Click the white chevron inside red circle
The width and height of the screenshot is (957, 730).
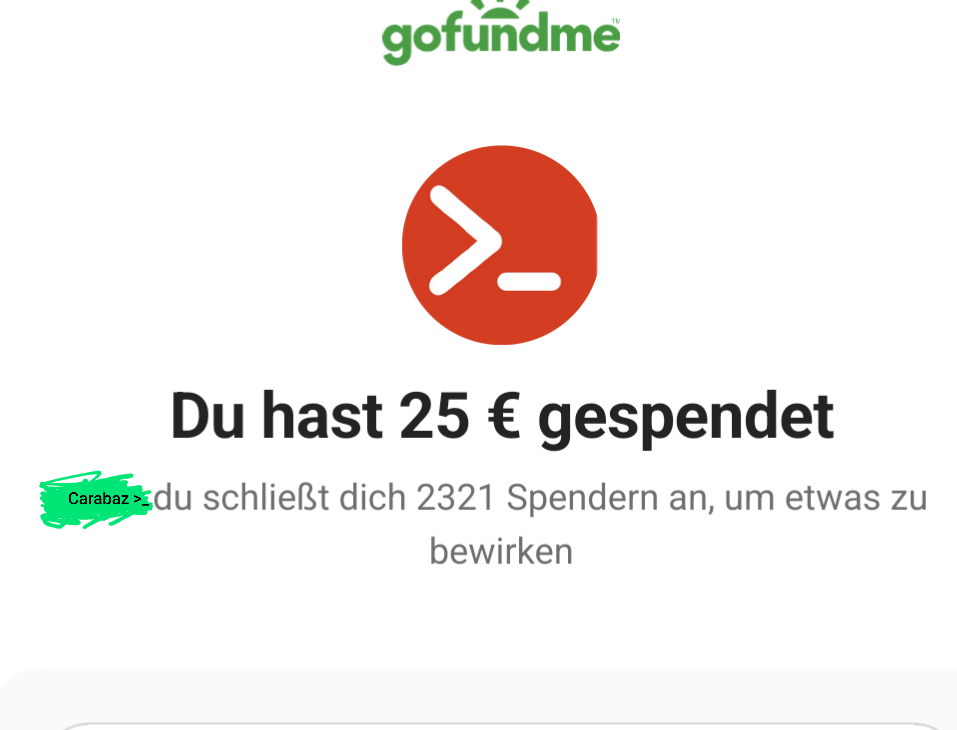click(x=465, y=240)
